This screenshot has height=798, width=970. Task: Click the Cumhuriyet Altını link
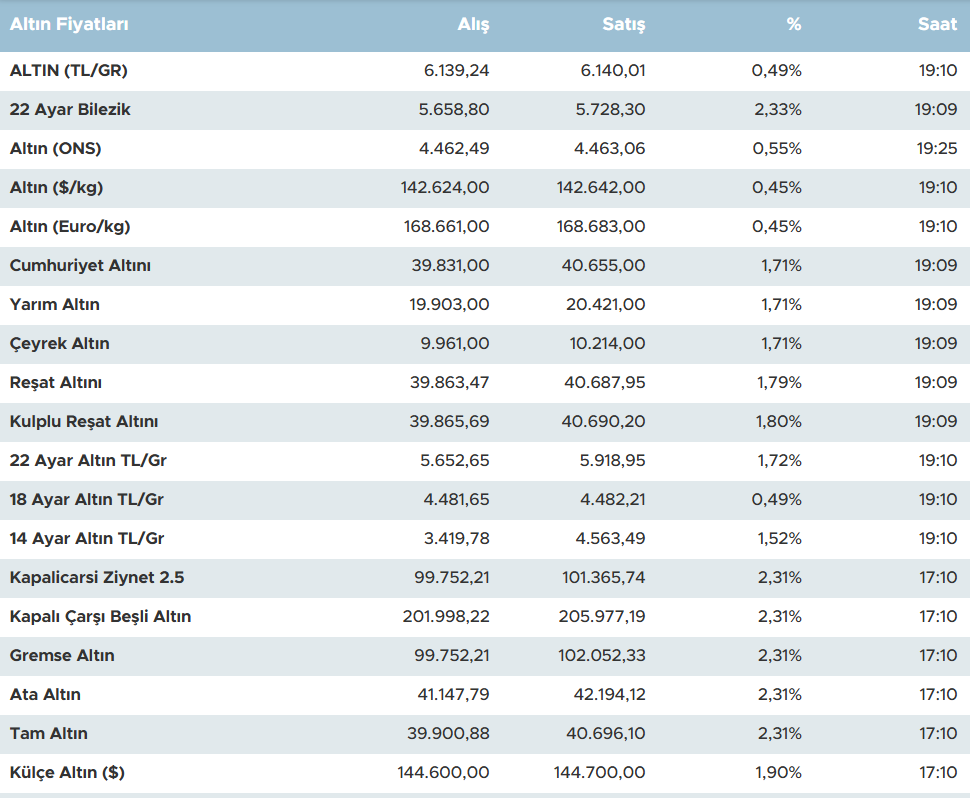click(x=80, y=266)
